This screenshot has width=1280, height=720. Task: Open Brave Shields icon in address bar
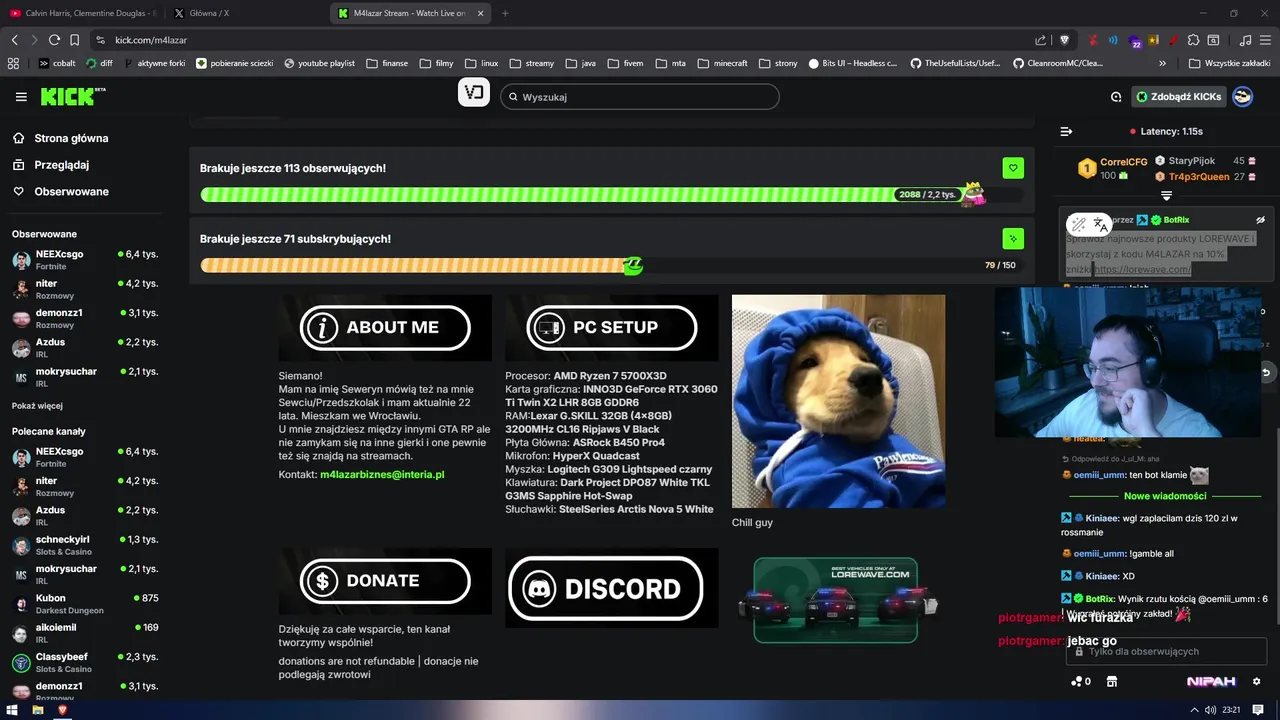click(1064, 40)
